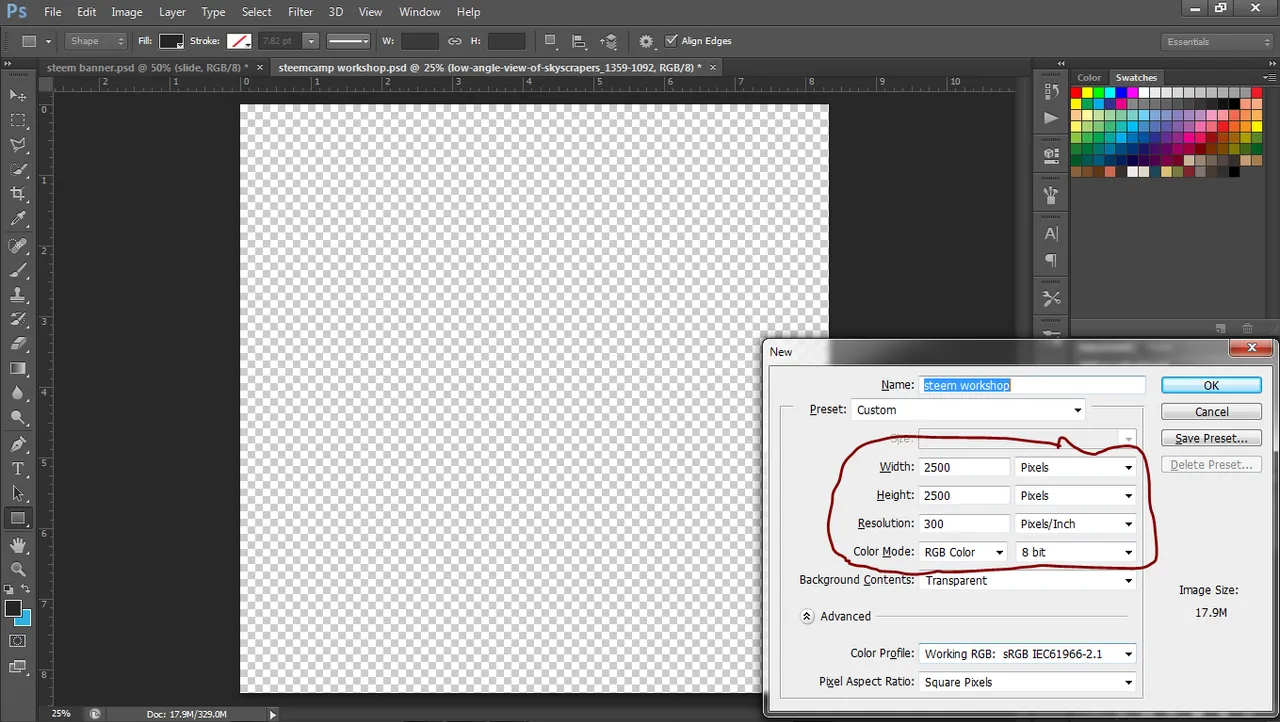Open the Preset dropdown set to Custom
Viewport: 1280px width, 722px height.
[x=968, y=410]
